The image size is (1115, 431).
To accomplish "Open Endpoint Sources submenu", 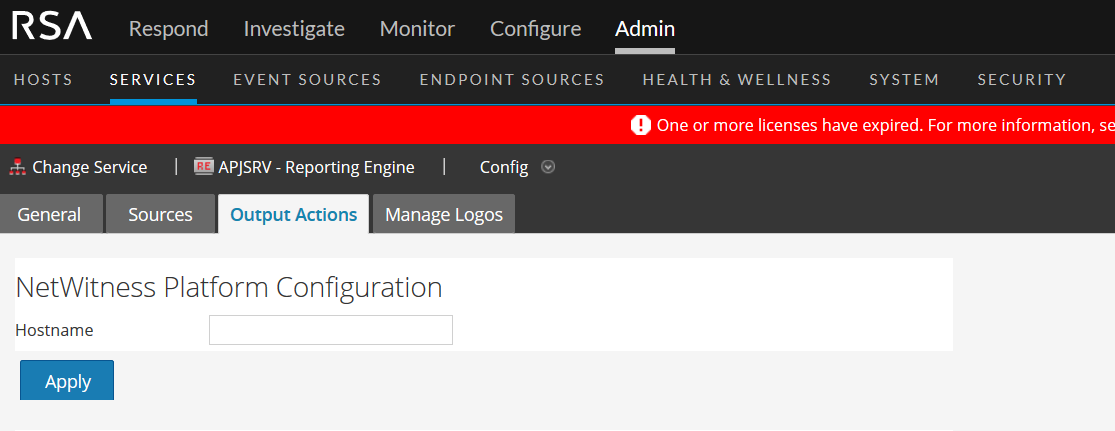I will pyautogui.click(x=512, y=80).
